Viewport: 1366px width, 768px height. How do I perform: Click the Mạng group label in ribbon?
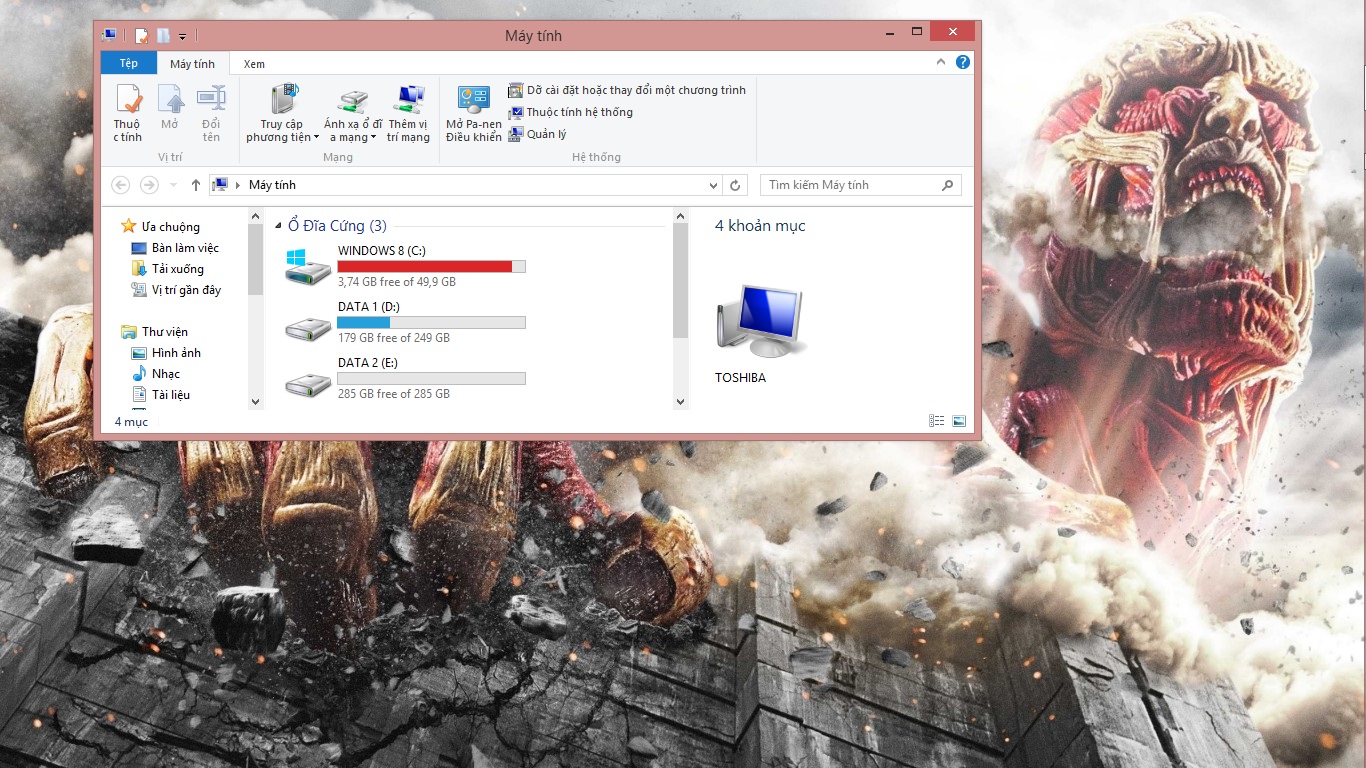(338, 157)
